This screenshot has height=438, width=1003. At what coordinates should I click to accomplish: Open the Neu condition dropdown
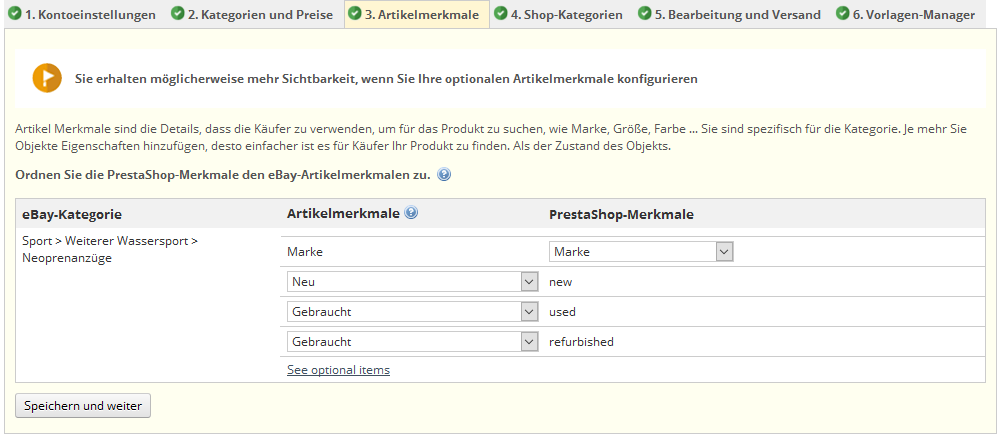click(412, 282)
